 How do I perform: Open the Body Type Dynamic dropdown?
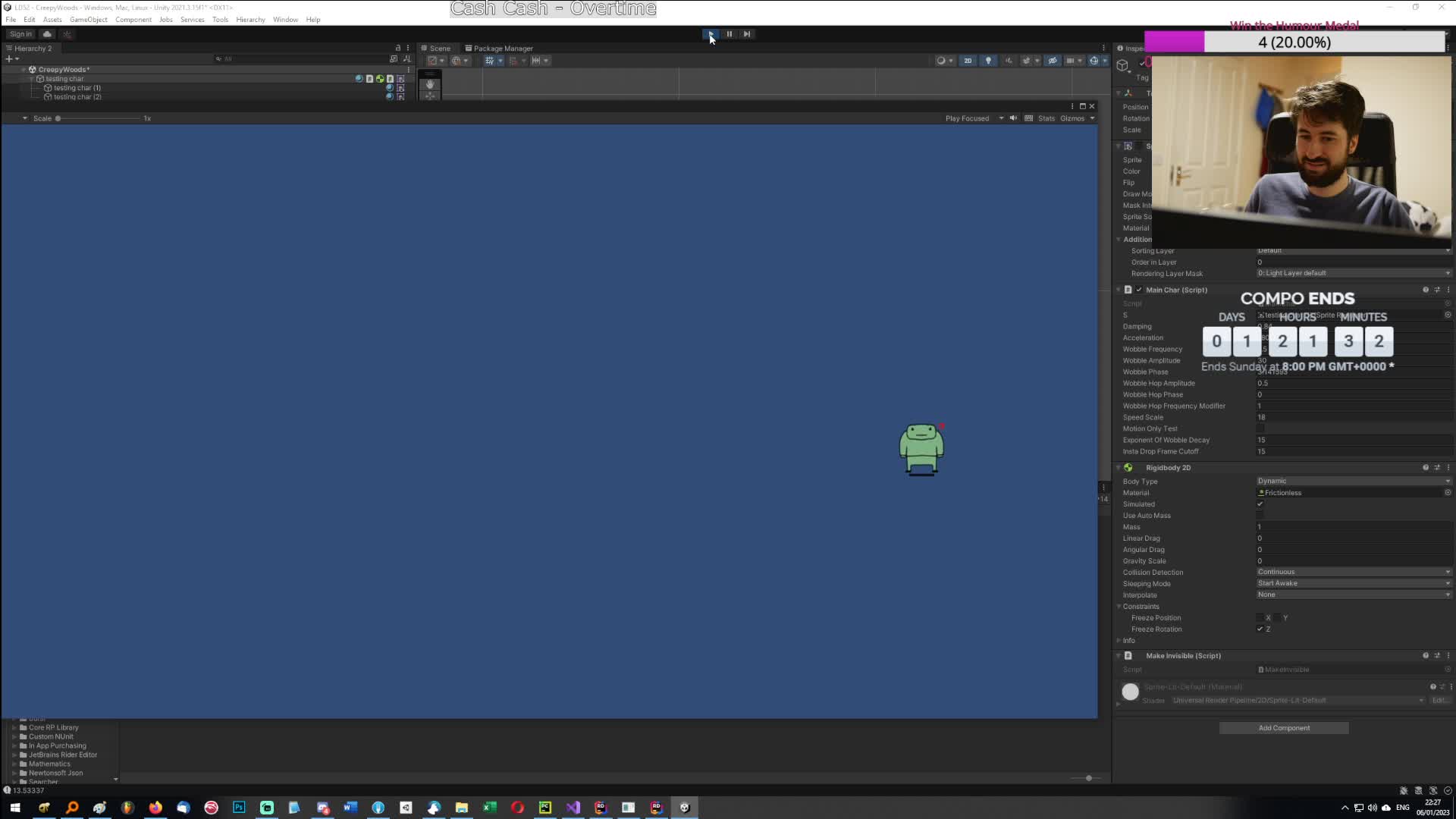pos(1354,481)
